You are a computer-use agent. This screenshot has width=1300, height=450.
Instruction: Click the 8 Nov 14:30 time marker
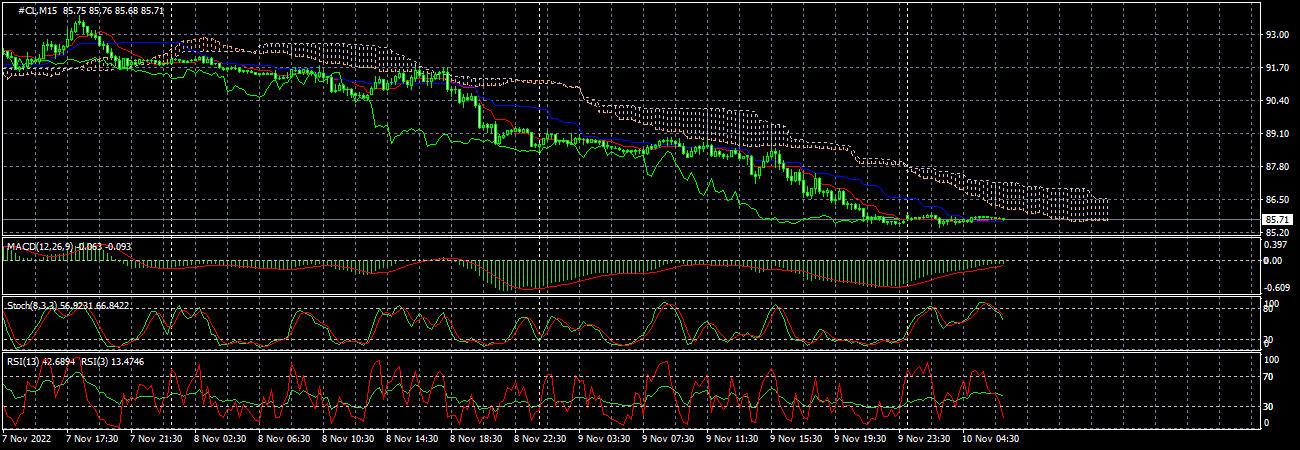click(x=413, y=438)
